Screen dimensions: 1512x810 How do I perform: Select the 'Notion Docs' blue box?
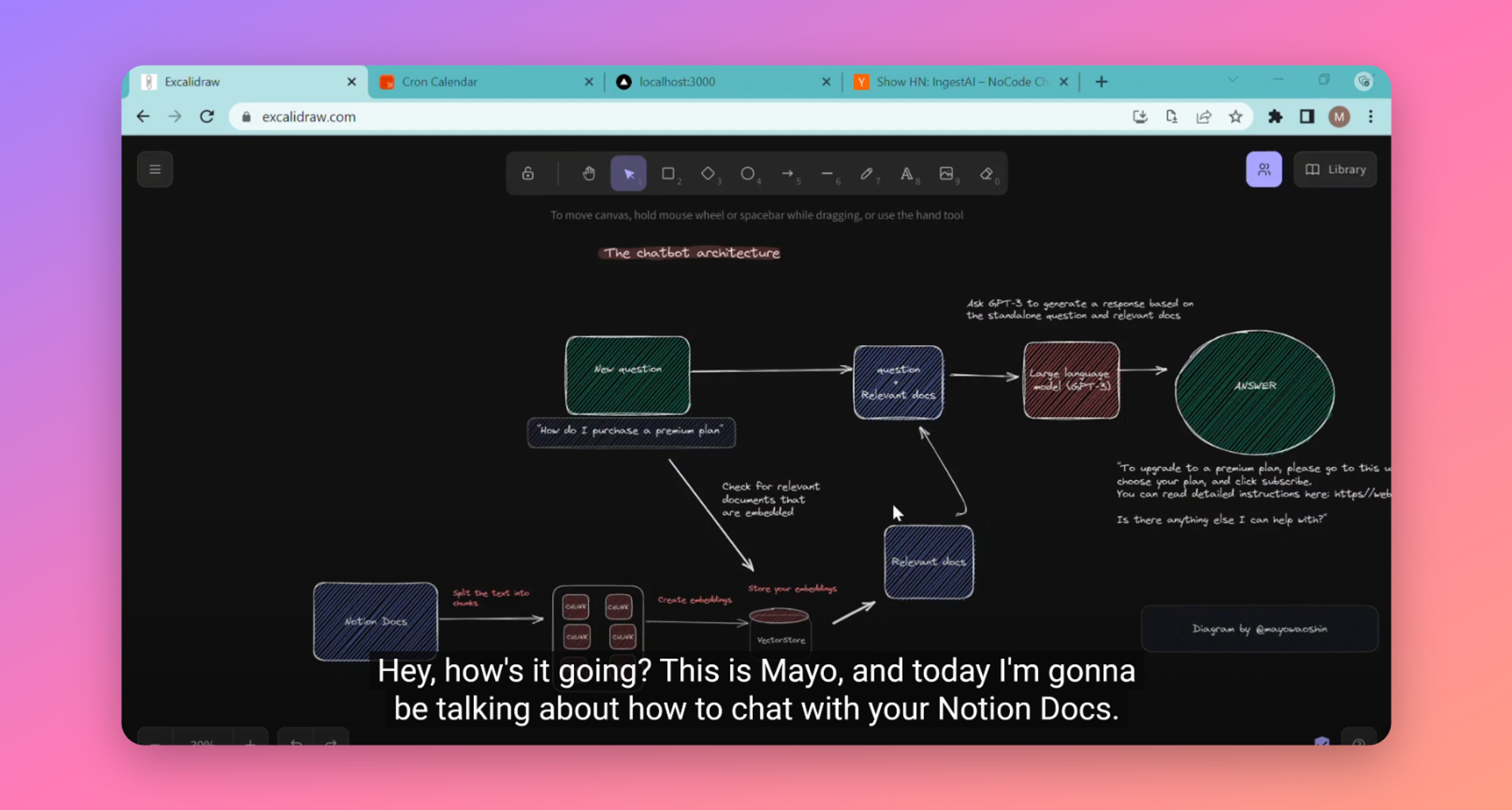(x=376, y=621)
